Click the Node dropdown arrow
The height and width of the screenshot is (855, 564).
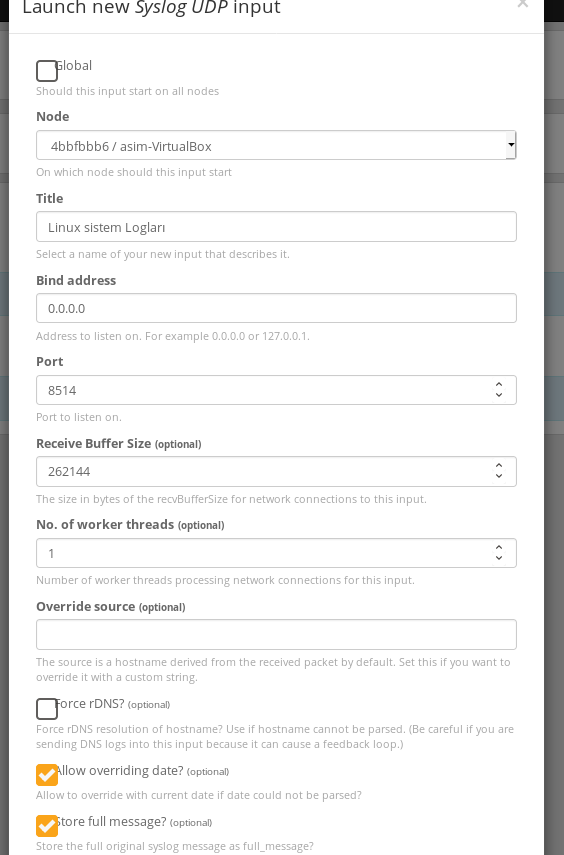tap(511, 145)
